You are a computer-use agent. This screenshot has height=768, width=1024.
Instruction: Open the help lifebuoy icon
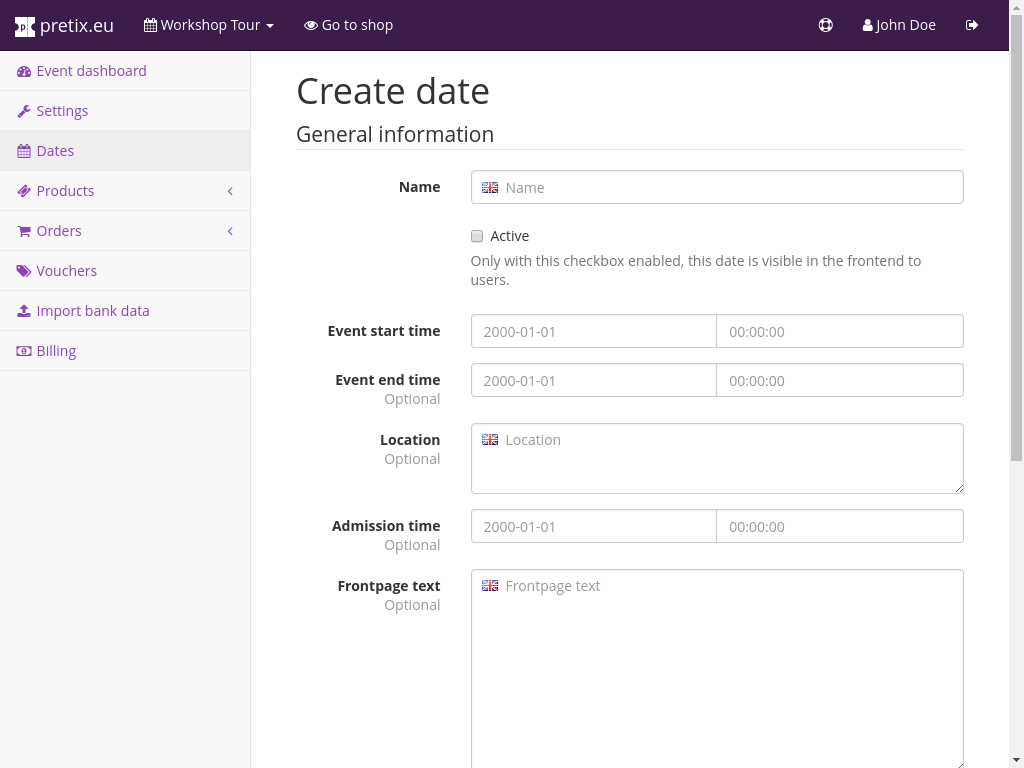[x=825, y=25]
